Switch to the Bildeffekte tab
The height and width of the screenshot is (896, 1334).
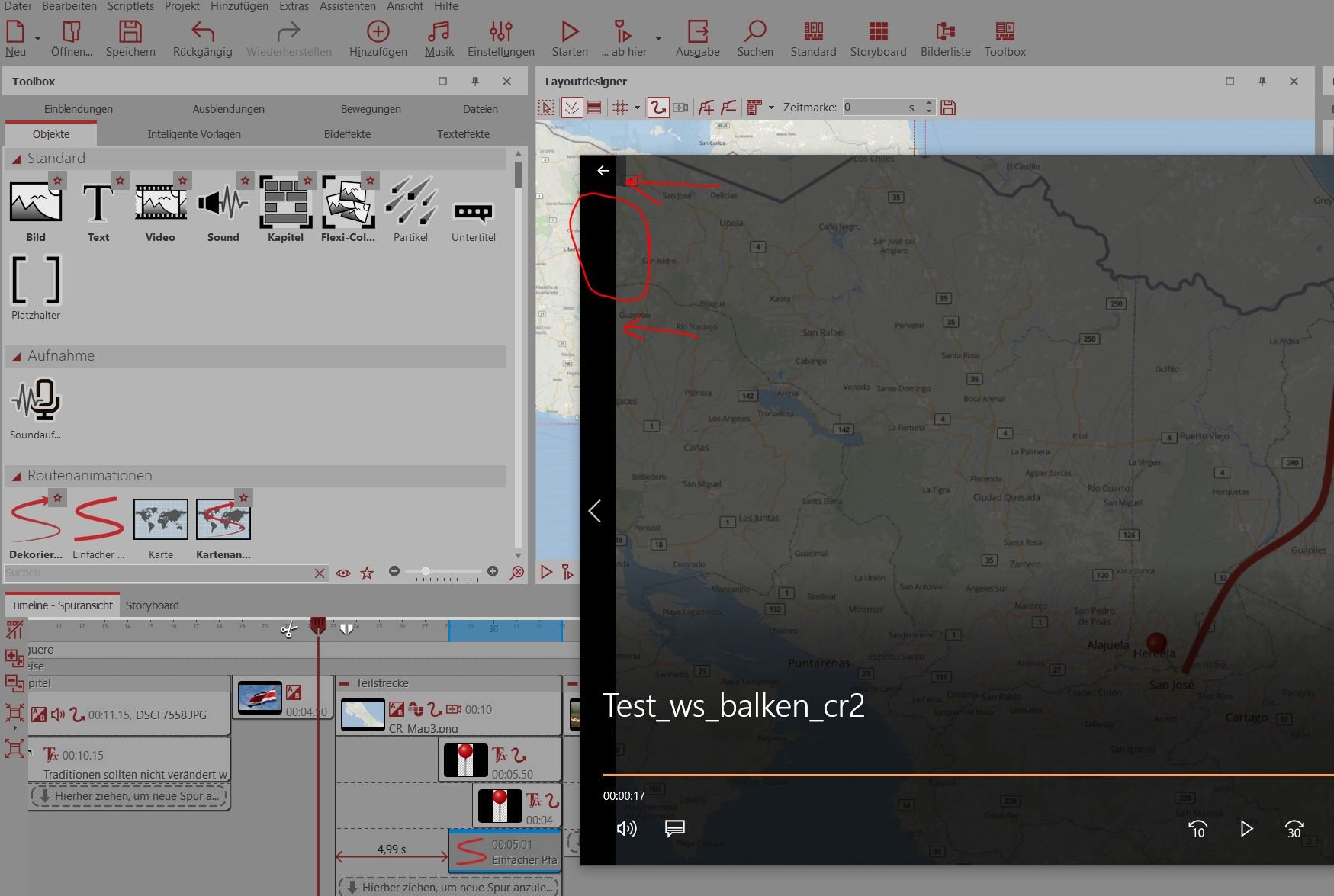click(347, 134)
